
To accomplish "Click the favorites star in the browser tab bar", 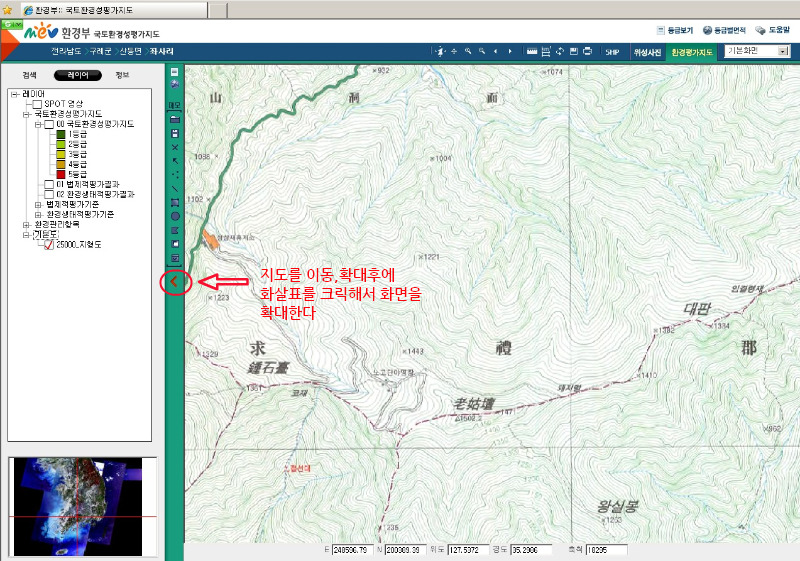I will (7, 10).
